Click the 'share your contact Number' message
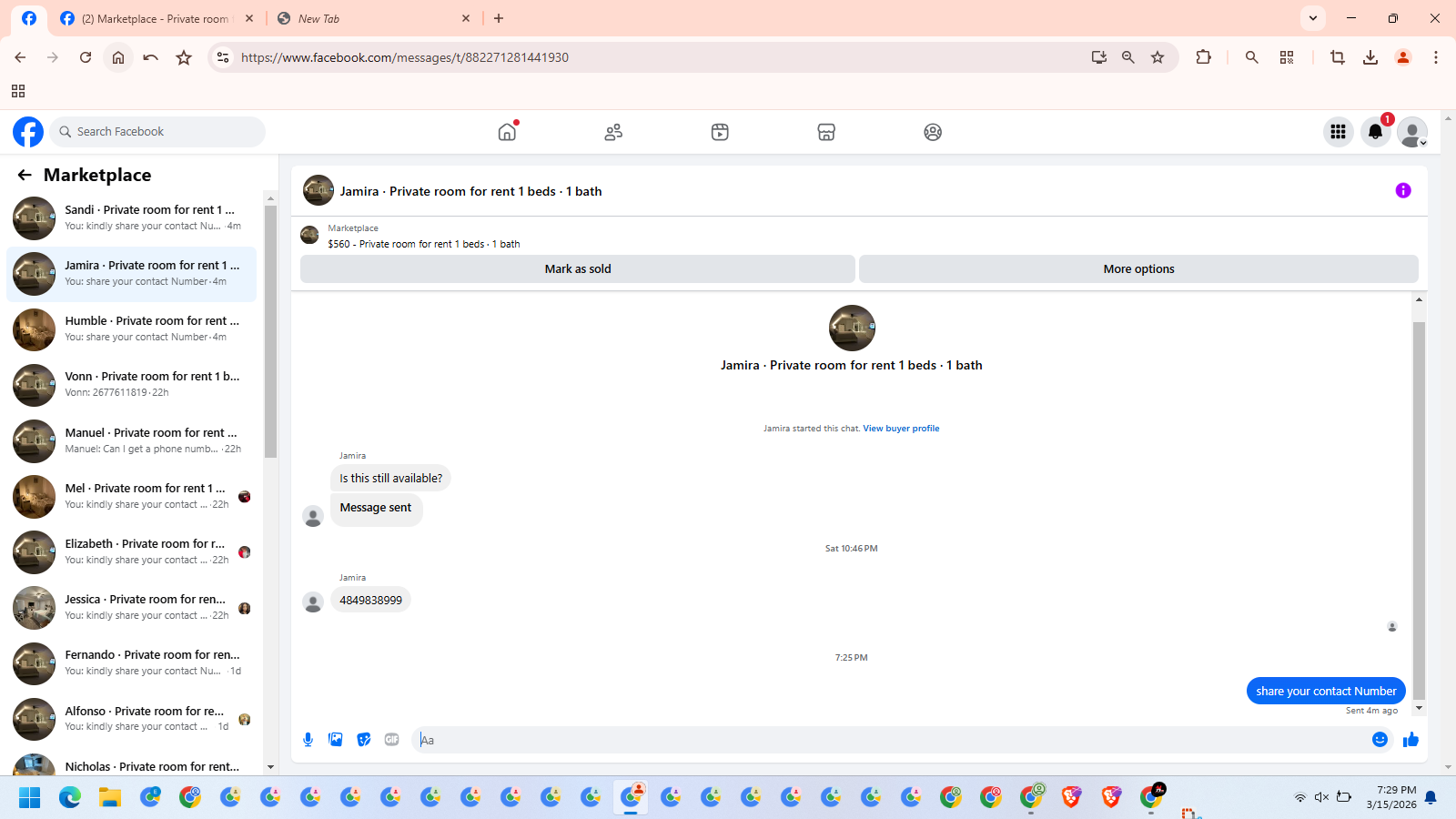 (1326, 692)
